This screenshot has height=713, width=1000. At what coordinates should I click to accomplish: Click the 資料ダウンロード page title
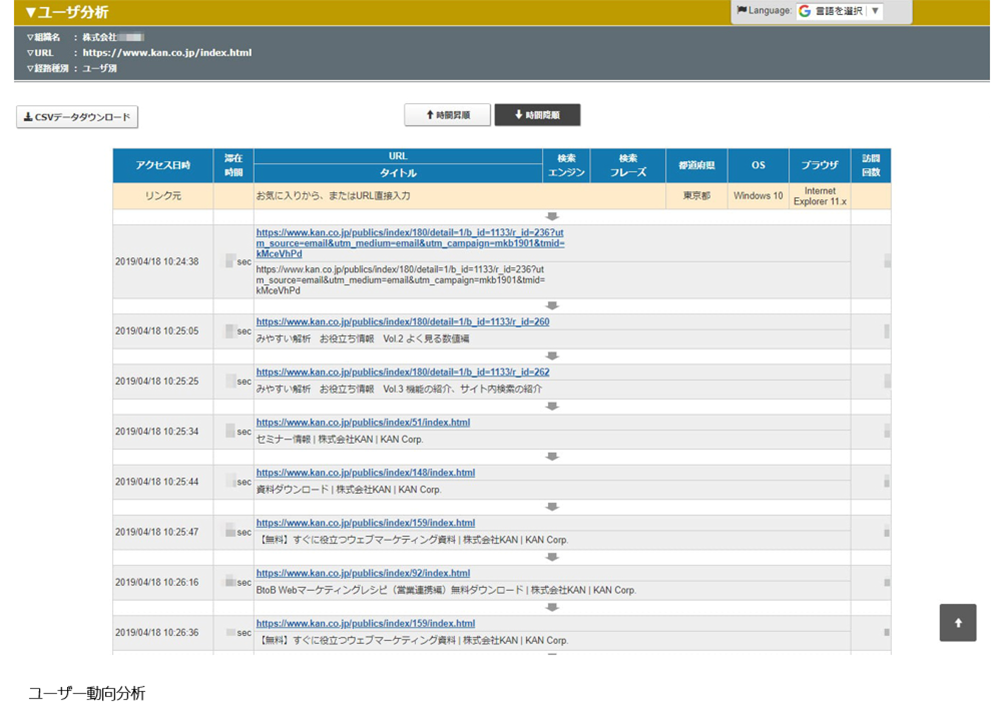click(x=349, y=490)
